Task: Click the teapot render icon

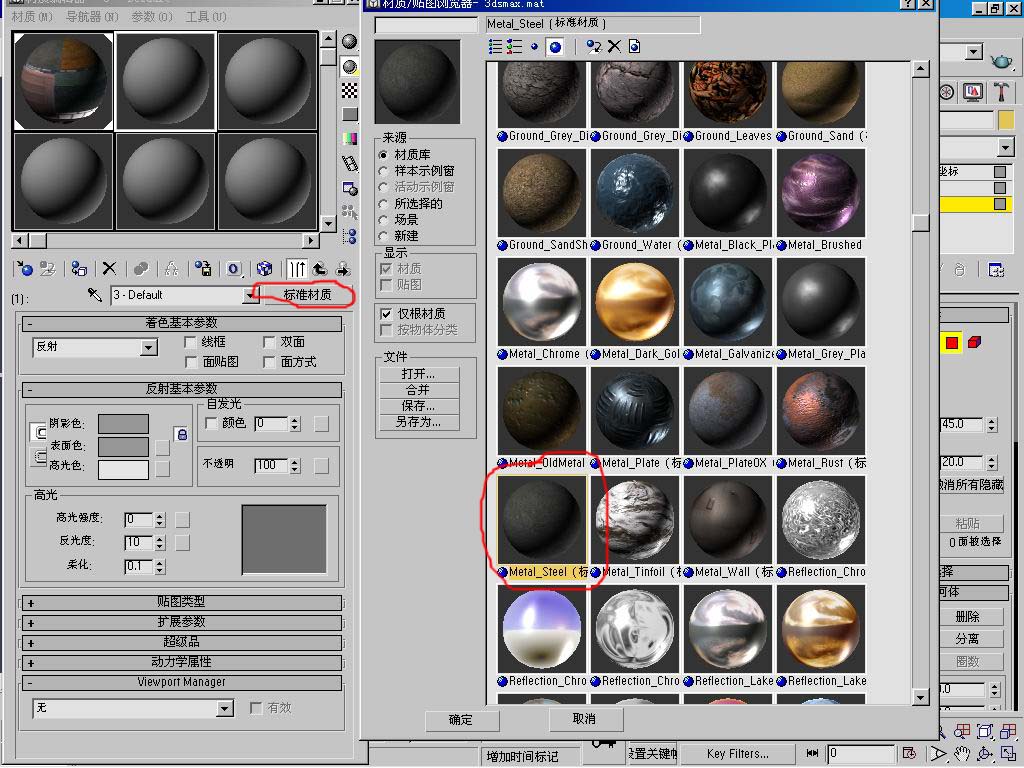Action: [x=1001, y=61]
